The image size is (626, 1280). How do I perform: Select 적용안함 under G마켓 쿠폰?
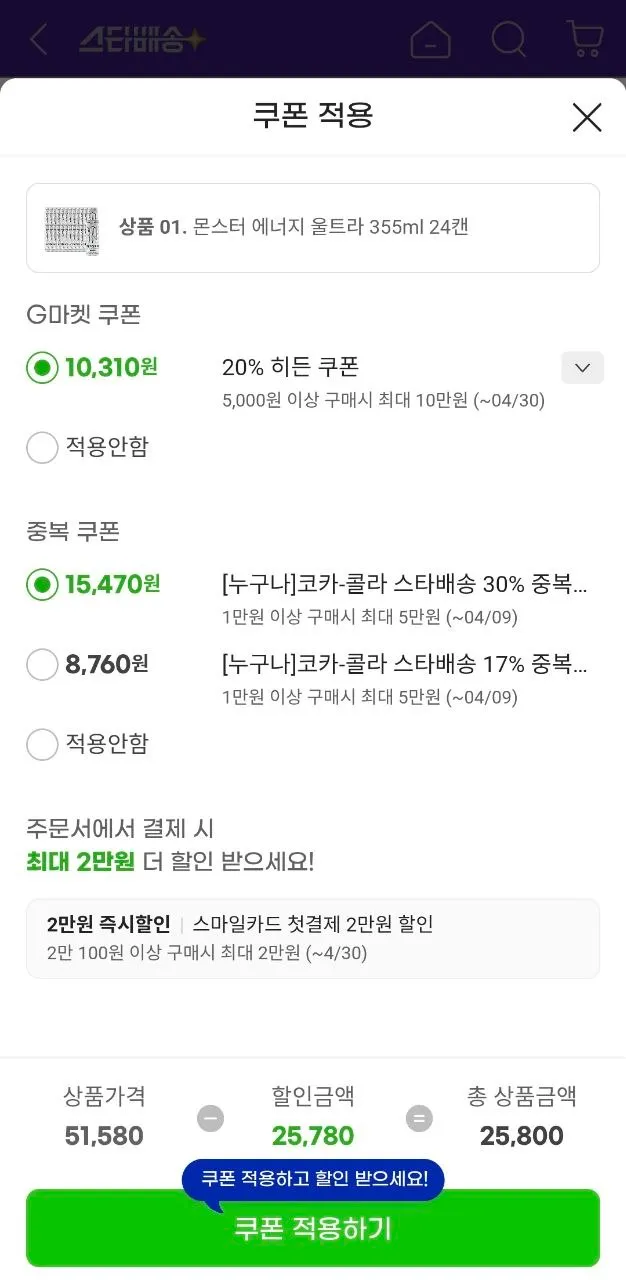point(42,447)
